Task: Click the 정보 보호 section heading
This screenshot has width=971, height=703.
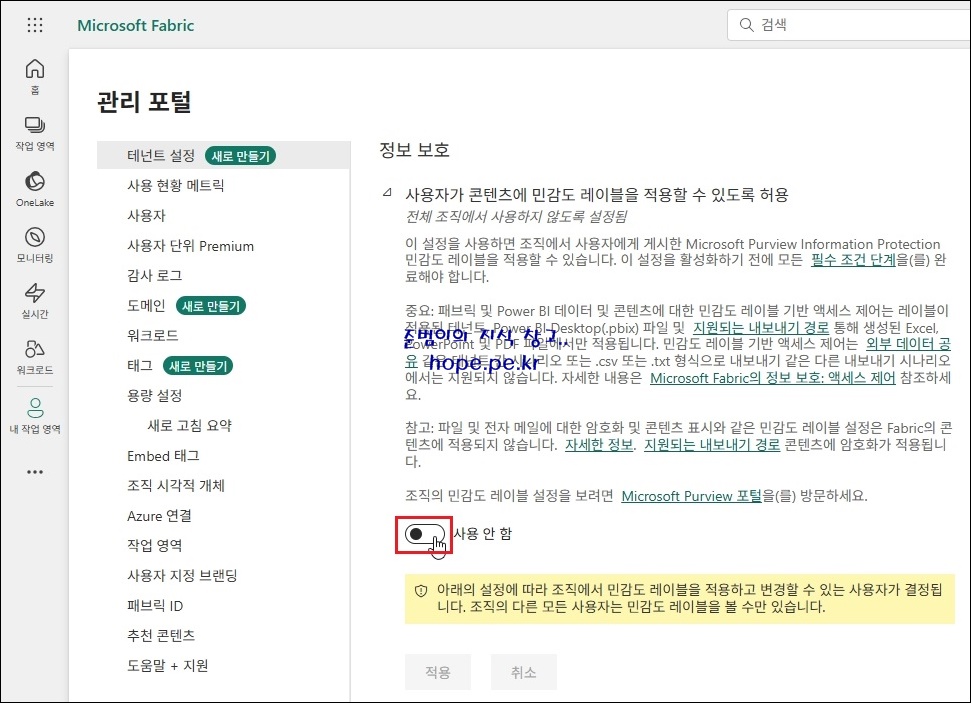Action: click(414, 150)
